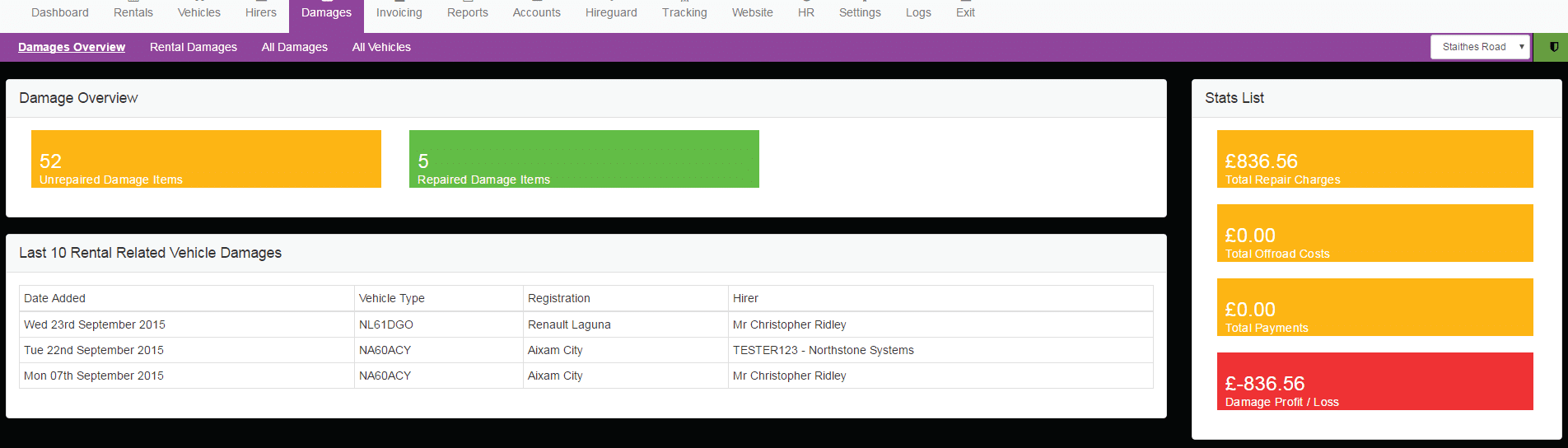Open the Staithes Road location dropdown
Viewport: 1568px width, 448px height.
click(x=1480, y=47)
